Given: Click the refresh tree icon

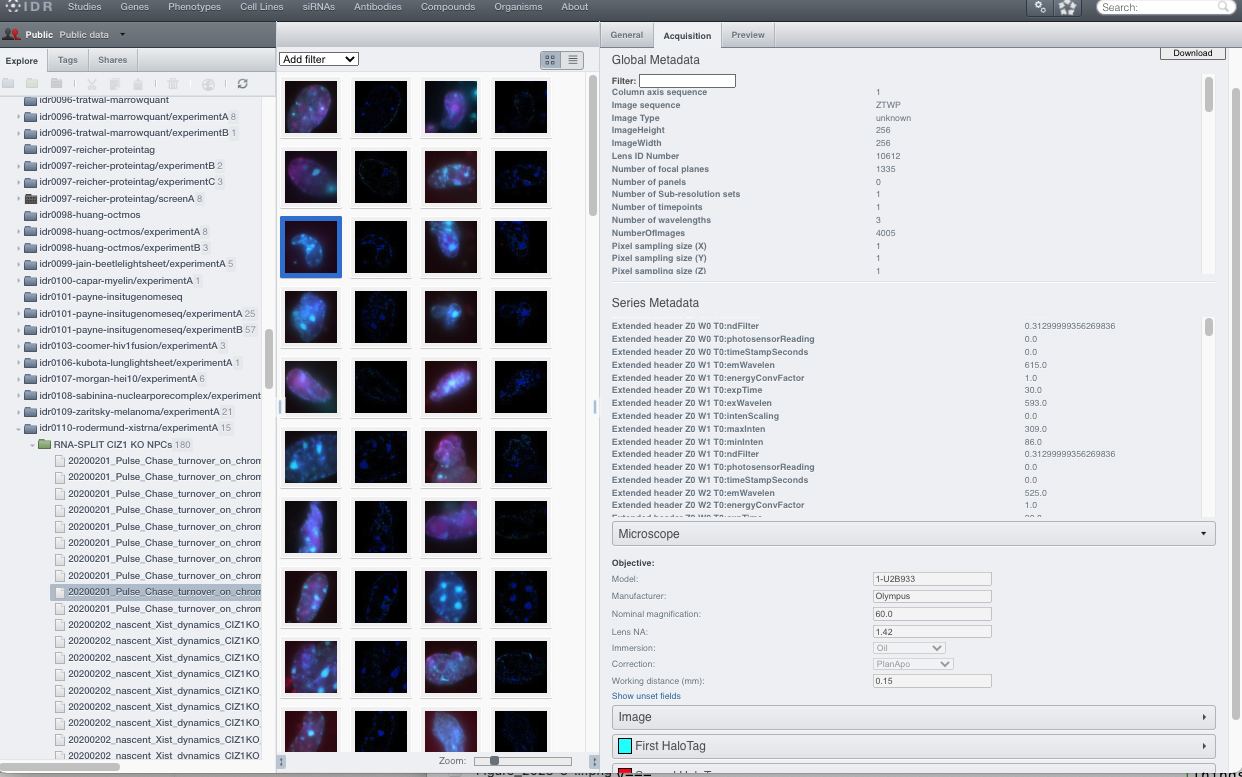Looking at the screenshot, I should click(242, 85).
